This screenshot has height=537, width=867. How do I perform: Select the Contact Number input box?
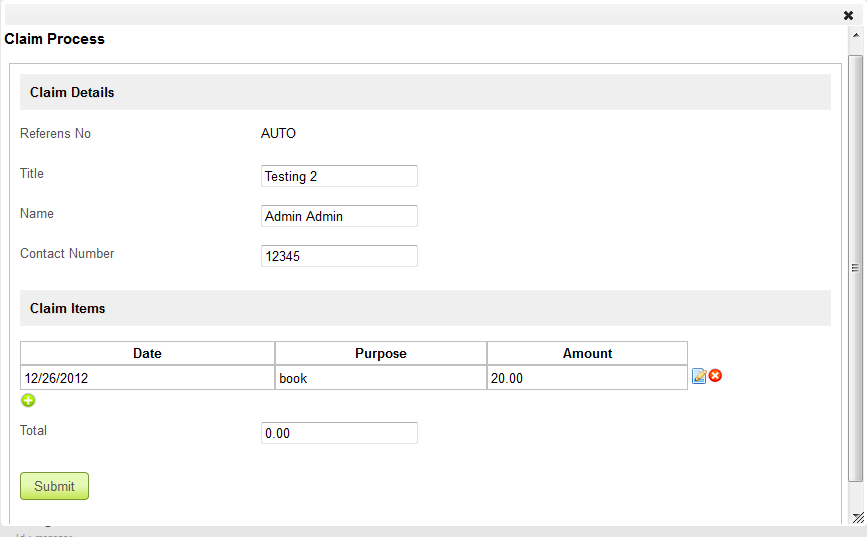(x=339, y=256)
